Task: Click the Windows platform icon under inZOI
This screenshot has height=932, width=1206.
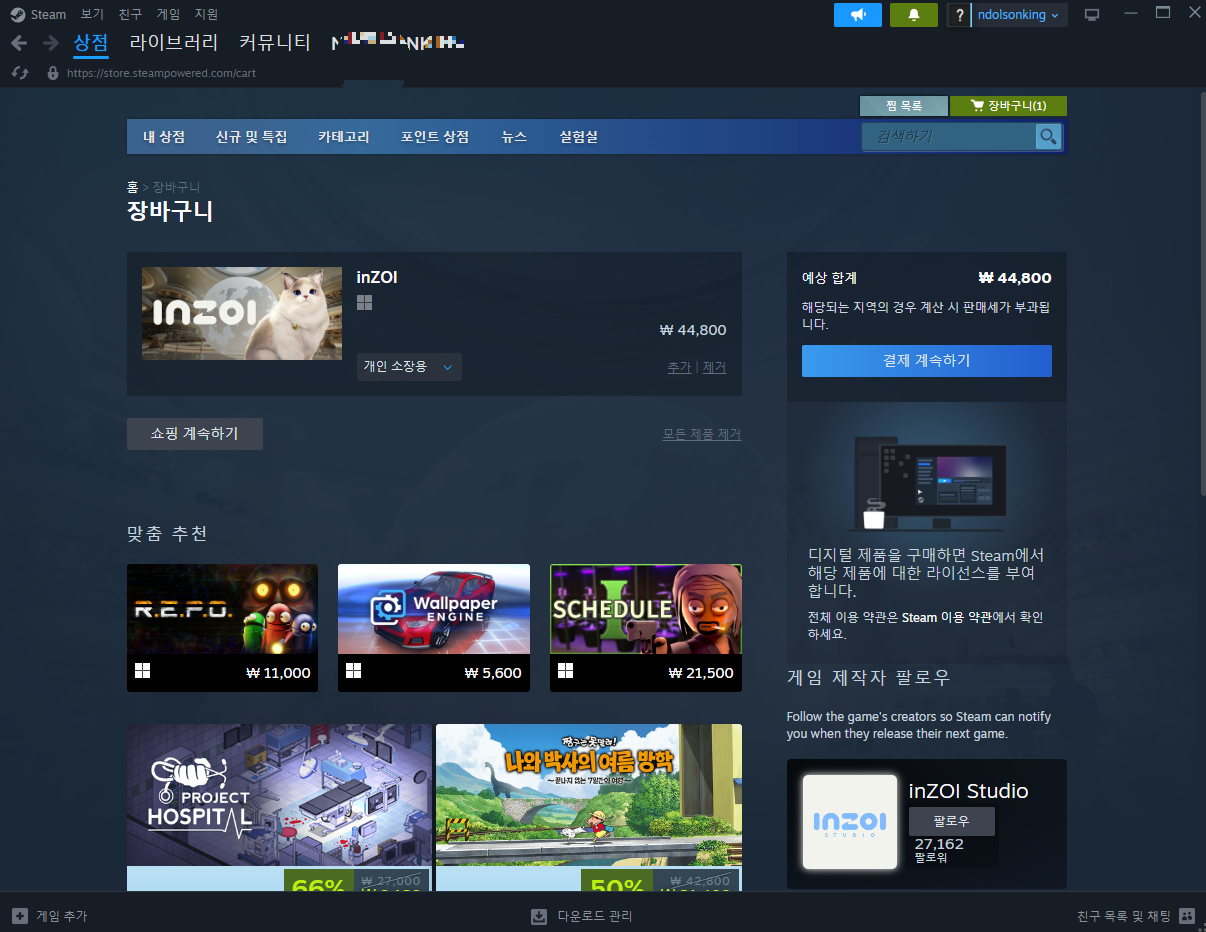Action: tap(364, 302)
